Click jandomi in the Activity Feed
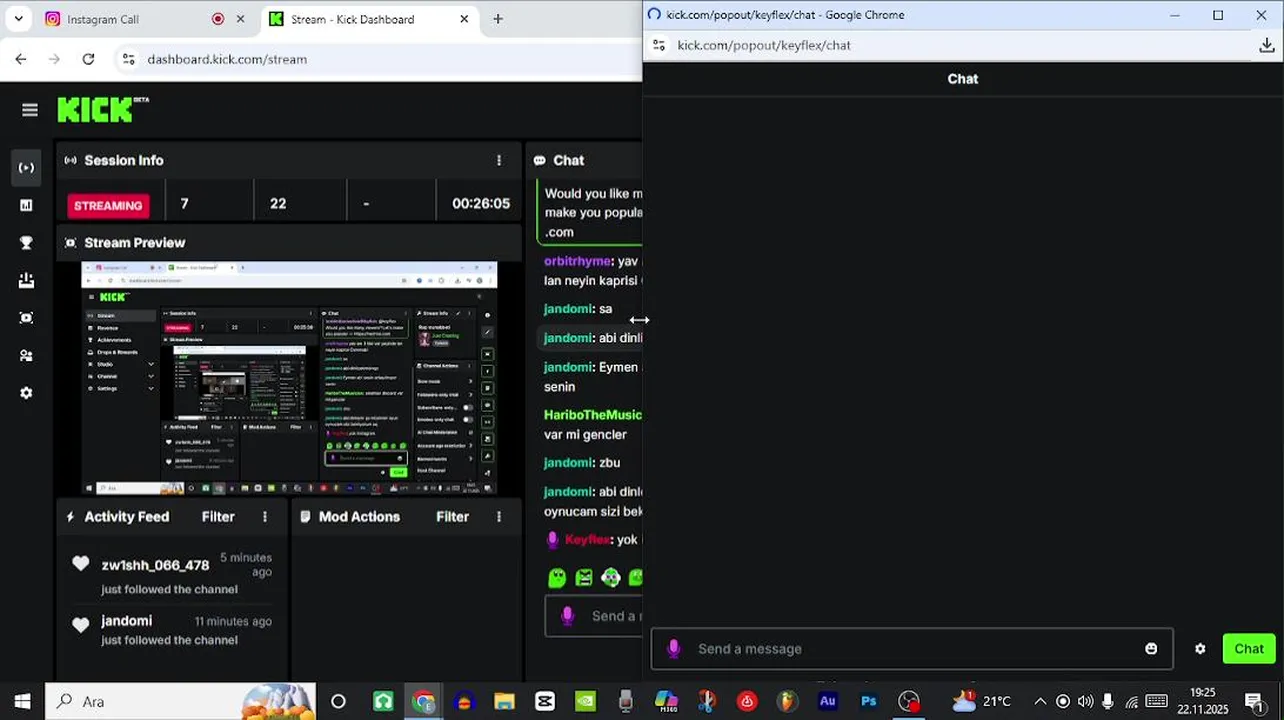Image resolution: width=1284 pixels, height=720 pixels. [127, 621]
